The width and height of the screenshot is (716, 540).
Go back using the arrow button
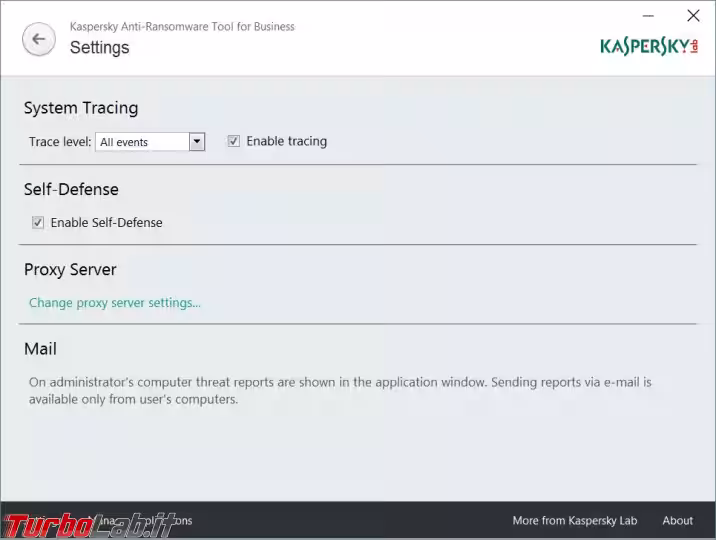click(39, 39)
